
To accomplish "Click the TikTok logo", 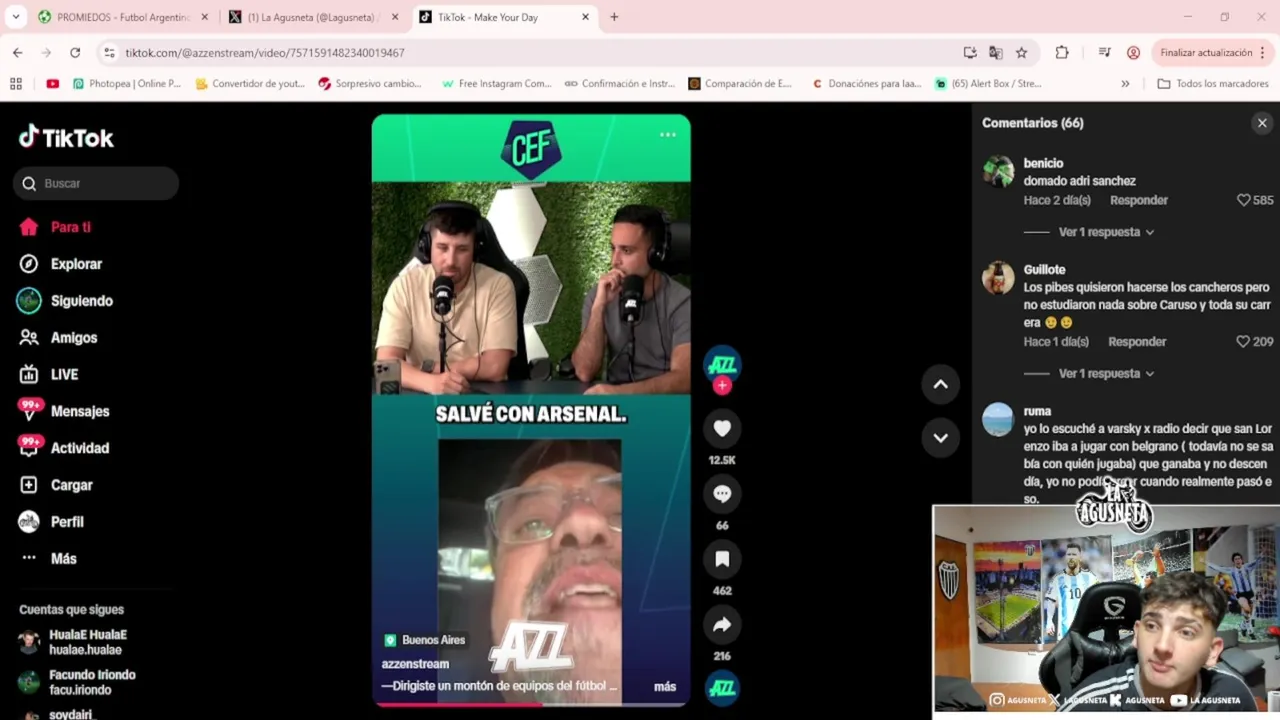I will tap(66, 137).
